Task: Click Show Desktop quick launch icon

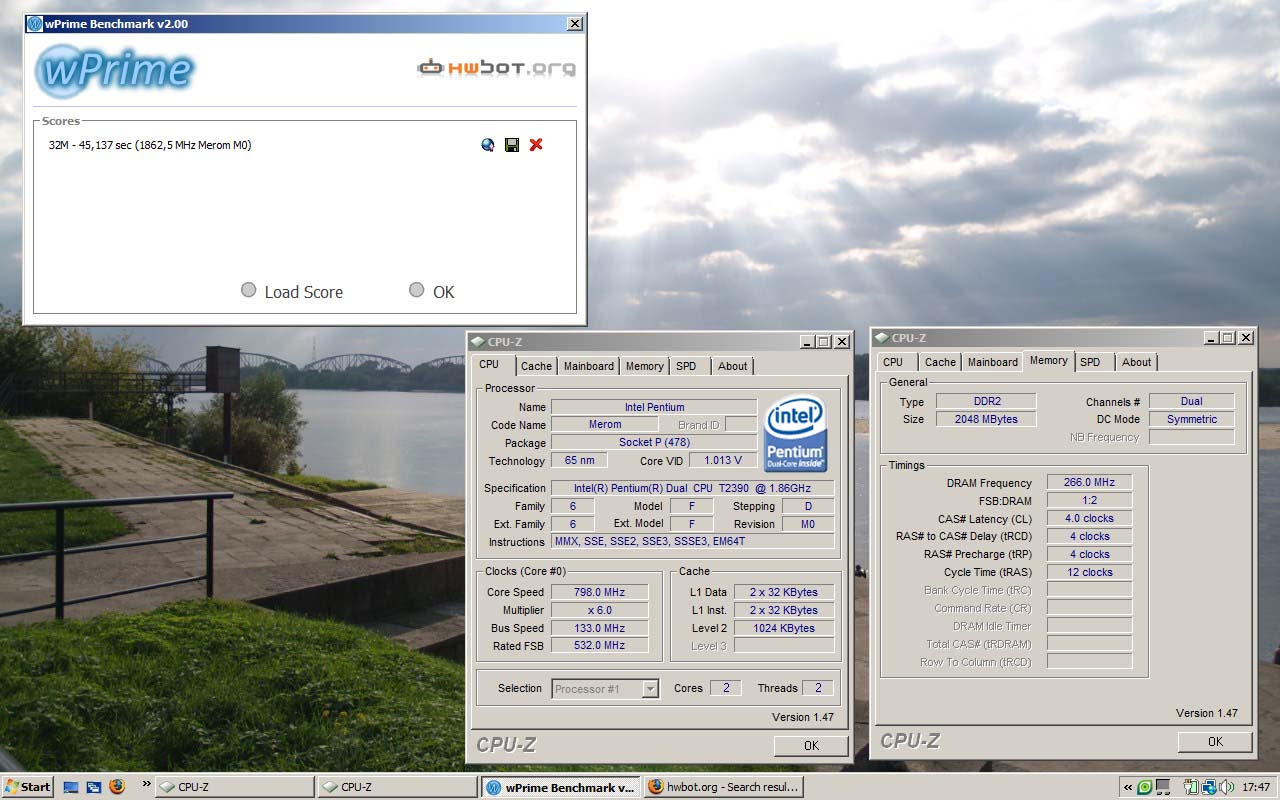Action: (x=71, y=787)
